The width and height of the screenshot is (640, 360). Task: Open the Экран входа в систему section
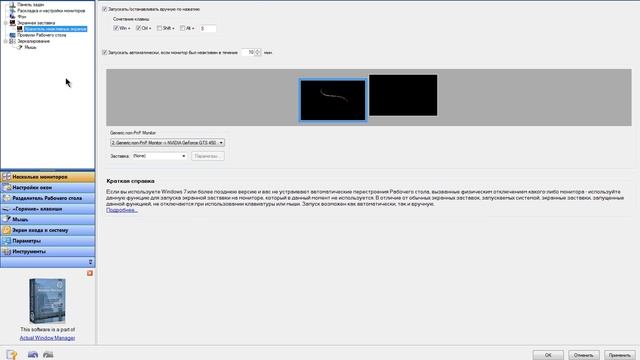[48, 230]
